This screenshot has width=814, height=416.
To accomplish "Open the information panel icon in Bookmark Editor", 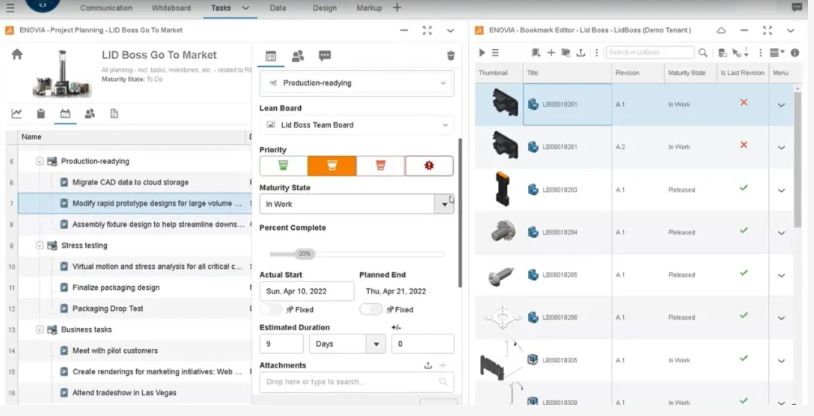I will 795,52.
